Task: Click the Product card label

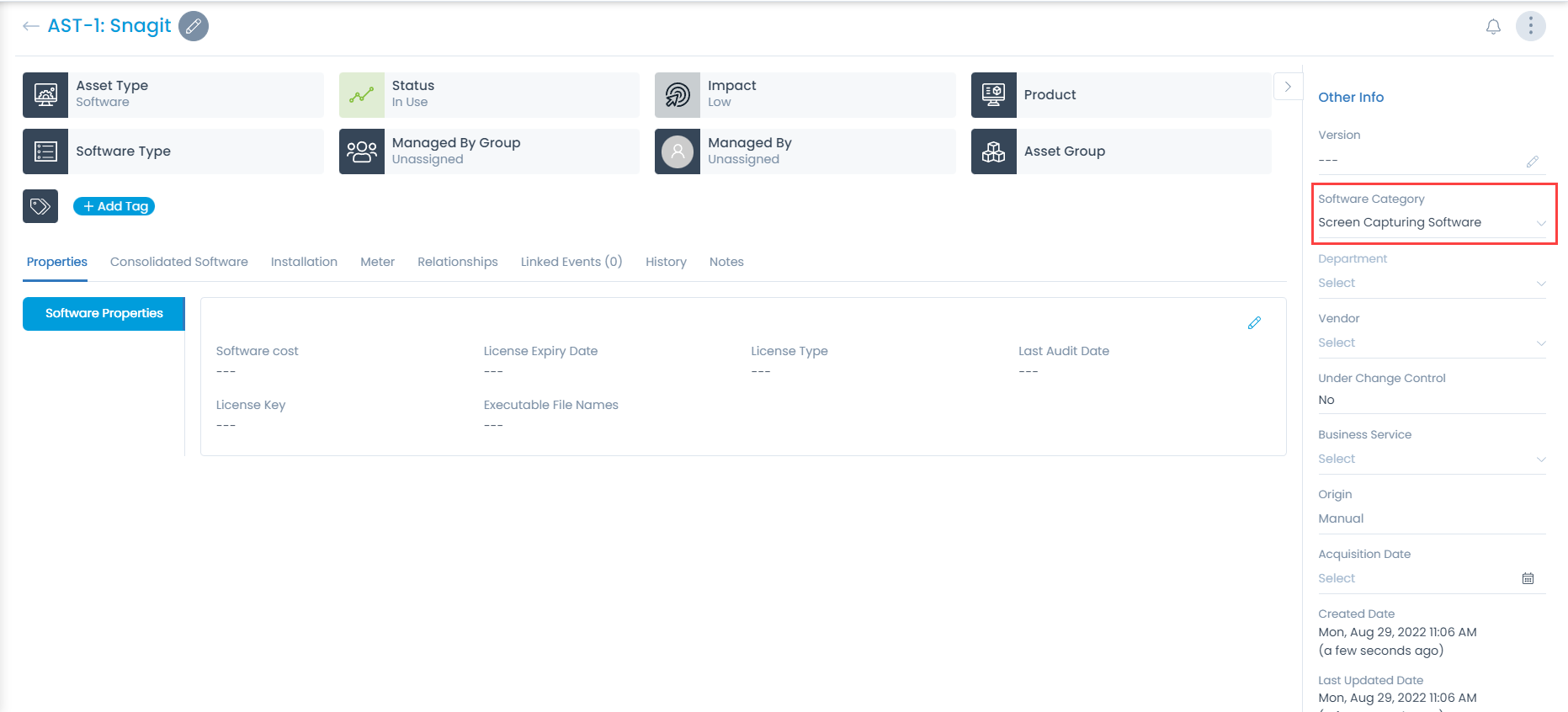Action: point(1050,94)
